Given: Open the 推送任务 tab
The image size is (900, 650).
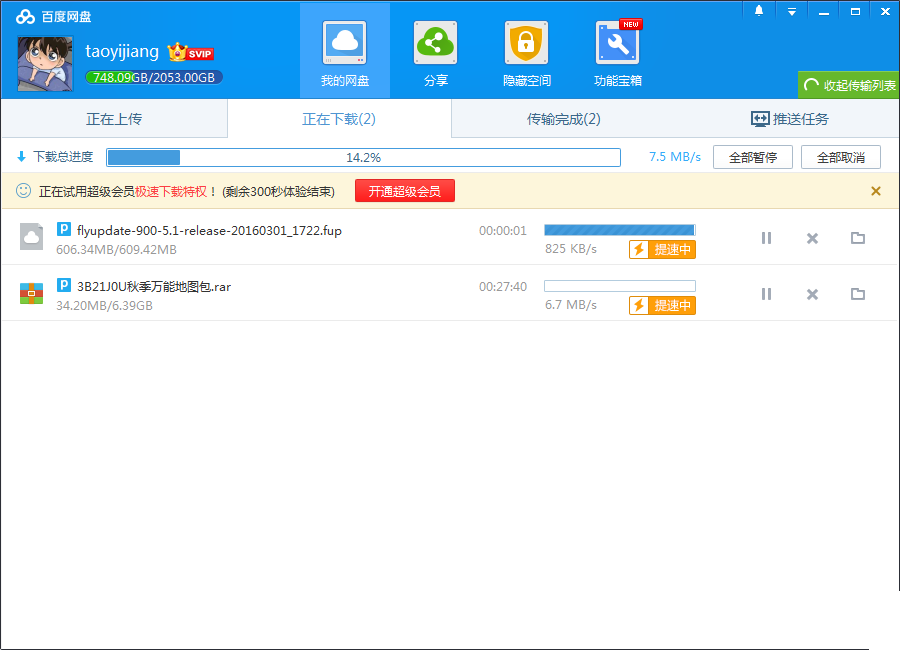Looking at the screenshot, I should coord(789,119).
